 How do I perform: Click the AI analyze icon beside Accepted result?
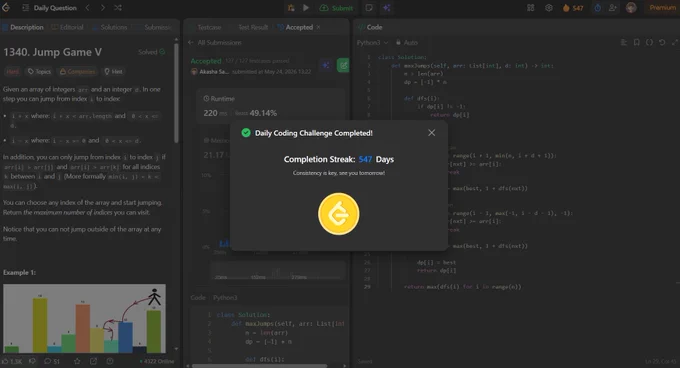coord(326,65)
